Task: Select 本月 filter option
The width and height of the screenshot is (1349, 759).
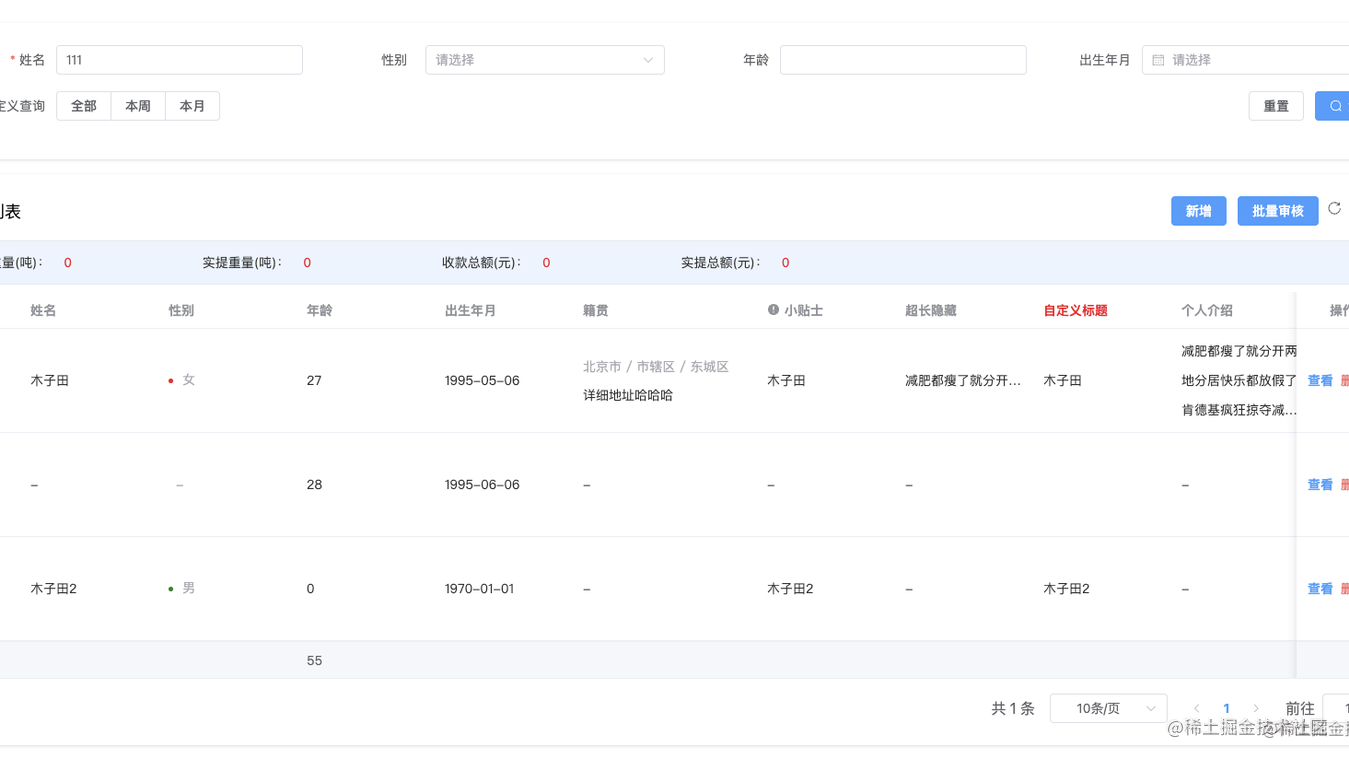Action: [x=192, y=105]
